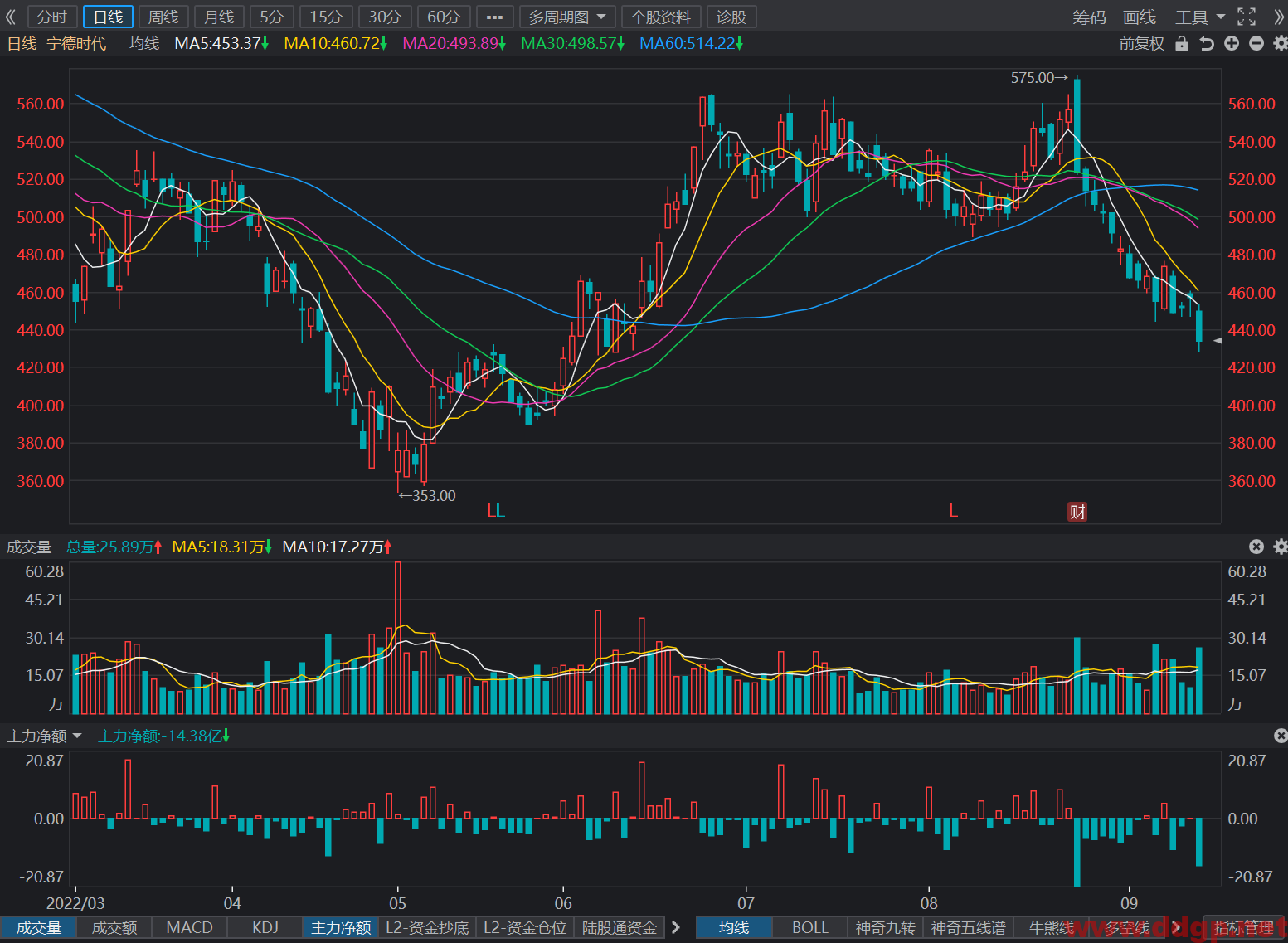Open 成交量 panel settings gear
Image resolution: width=1288 pixels, height=943 pixels.
[1280, 546]
